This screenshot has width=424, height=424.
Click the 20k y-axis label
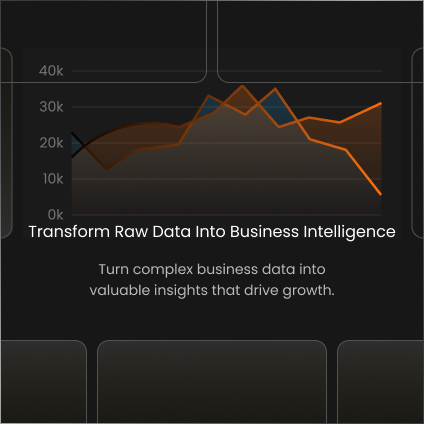click(51, 143)
